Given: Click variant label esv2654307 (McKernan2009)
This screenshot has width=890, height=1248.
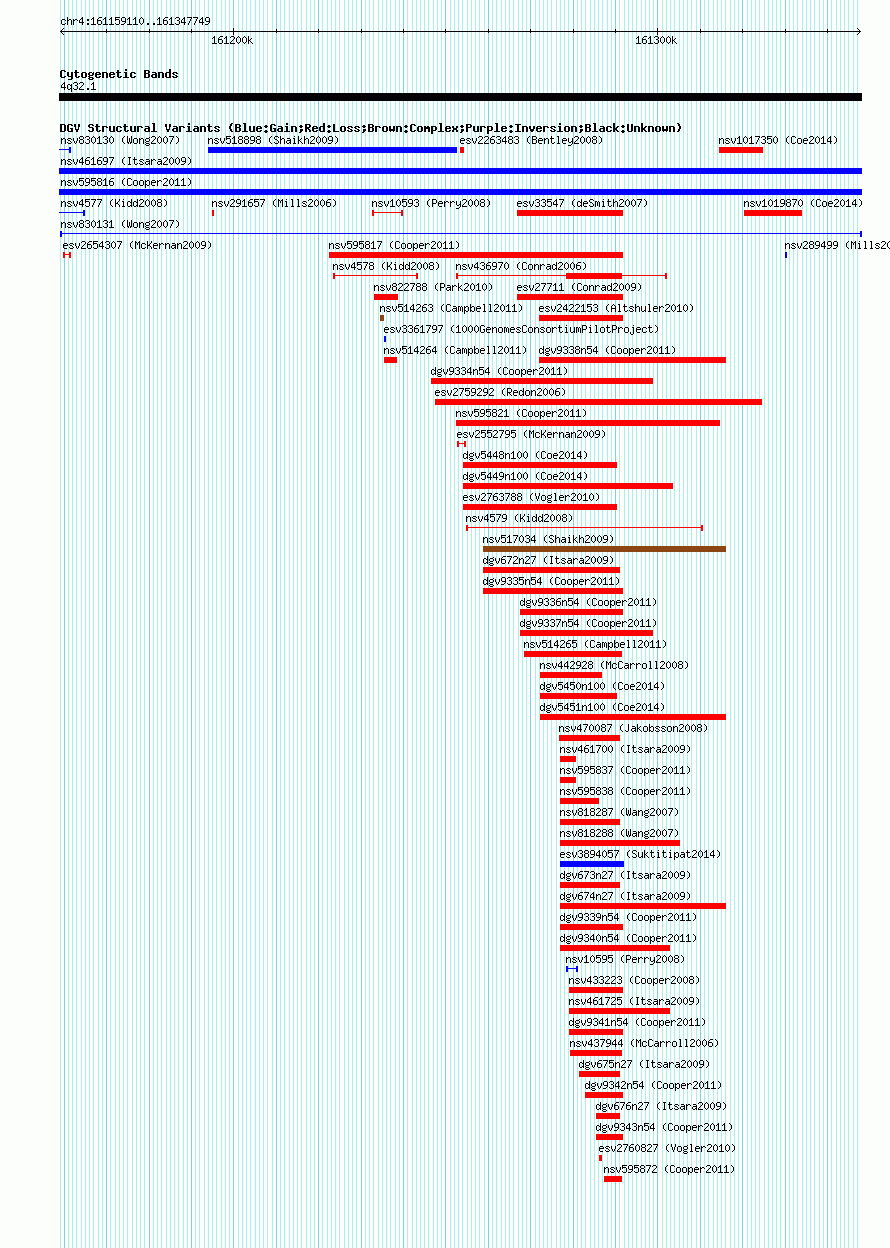Looking at the screenshot, I should coord(137,245).
